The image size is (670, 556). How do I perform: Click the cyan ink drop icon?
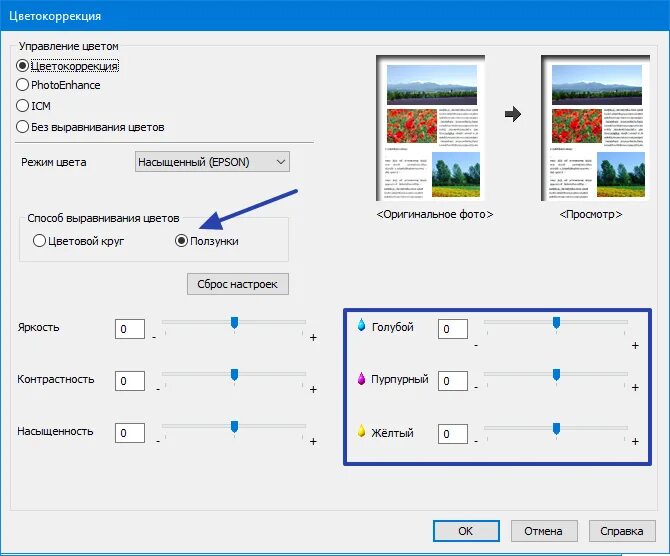coord(361,325)
